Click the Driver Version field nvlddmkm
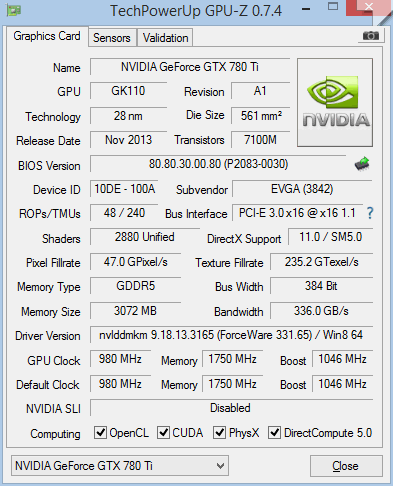 231,335
